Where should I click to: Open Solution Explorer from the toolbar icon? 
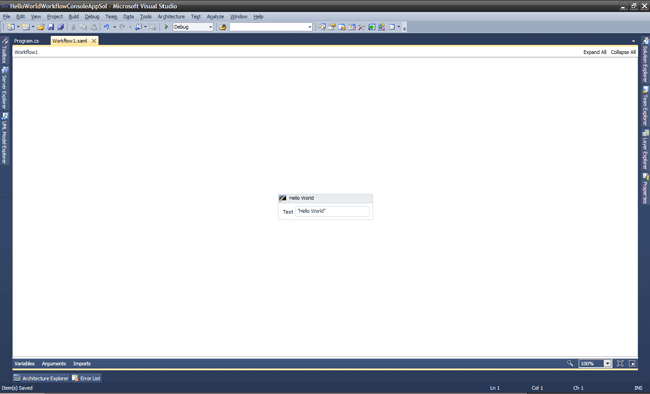click(x=322, y=27)
